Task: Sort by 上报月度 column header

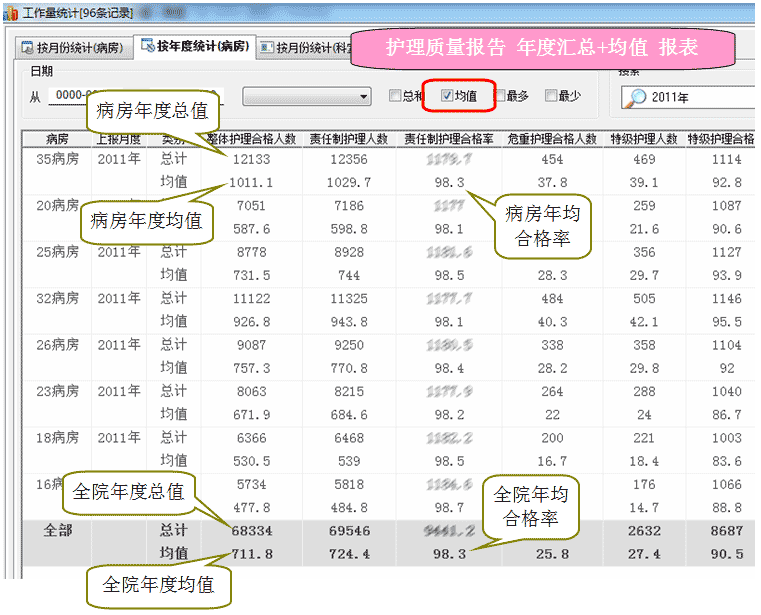Action: (118, 139)
